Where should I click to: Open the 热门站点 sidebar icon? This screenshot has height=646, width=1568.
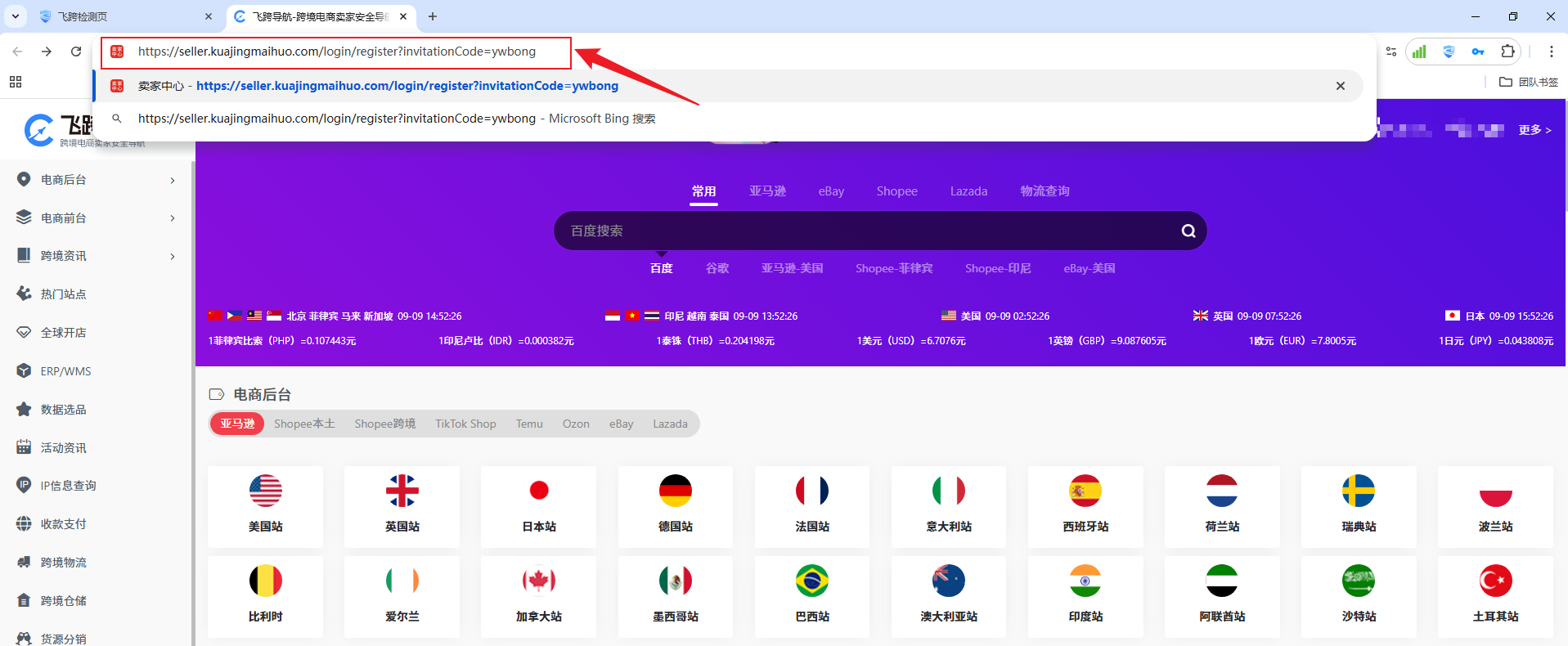coord(24,294)
